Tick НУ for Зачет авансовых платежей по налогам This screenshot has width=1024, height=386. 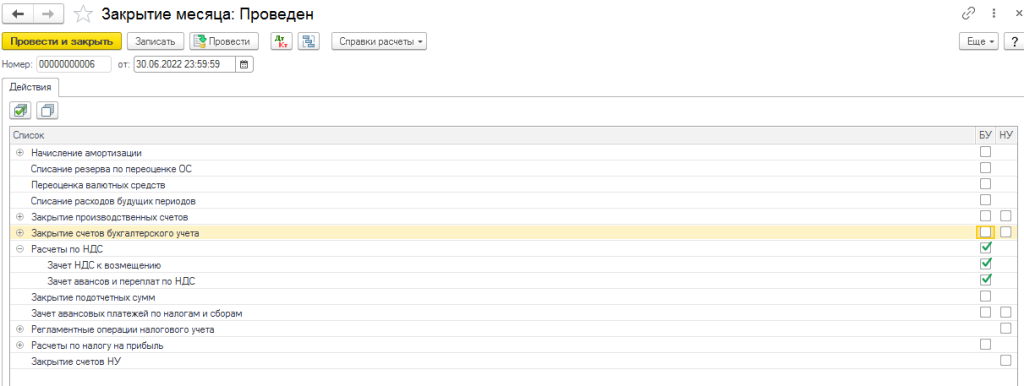click(1006, 312)
